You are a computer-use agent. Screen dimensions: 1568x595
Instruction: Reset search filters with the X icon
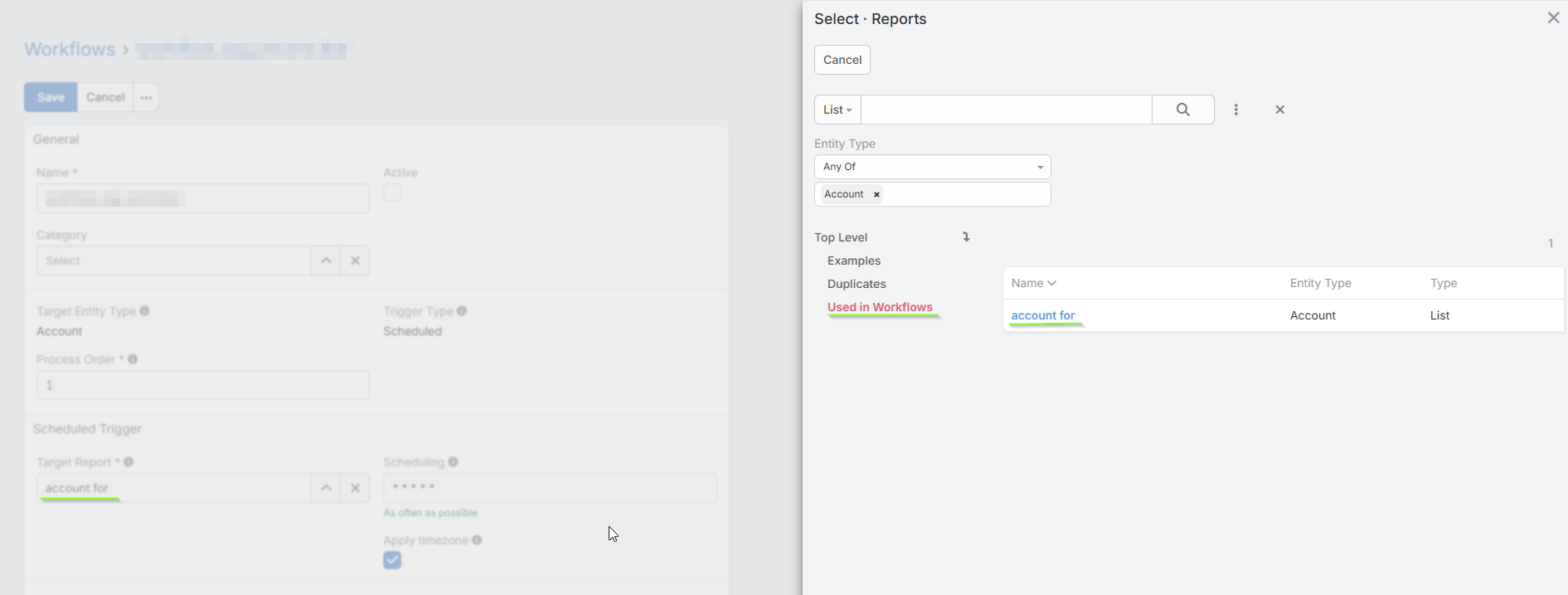[1279, 110]
